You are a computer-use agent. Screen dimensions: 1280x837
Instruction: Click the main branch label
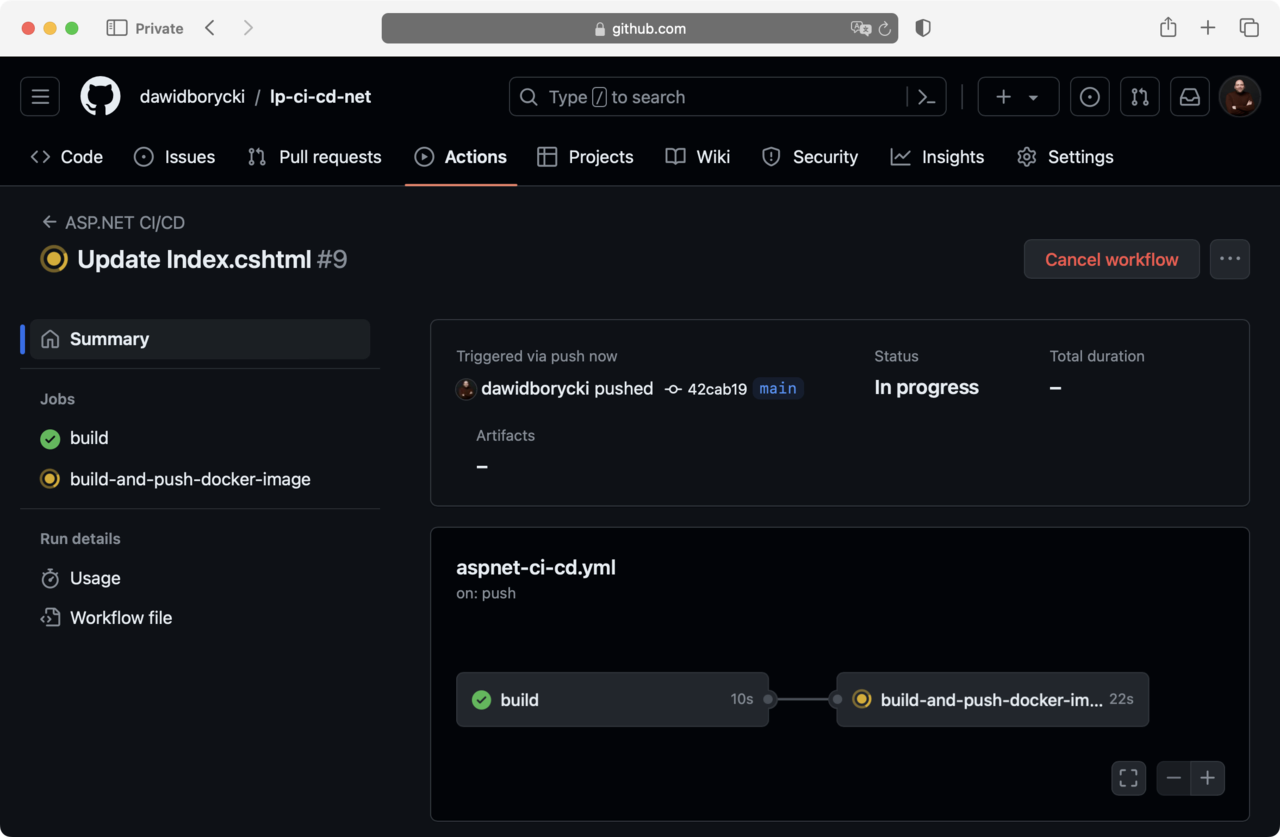coord(777,388)
